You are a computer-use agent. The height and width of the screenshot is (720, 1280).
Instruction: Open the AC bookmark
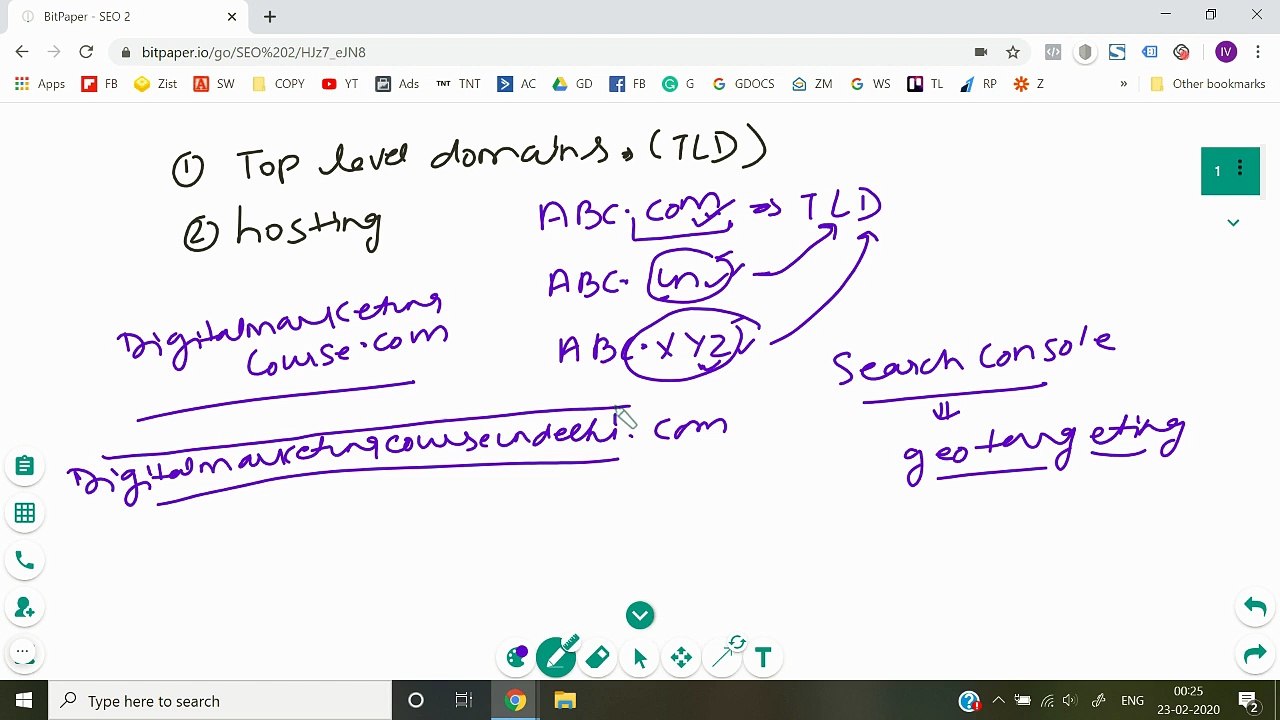tap(517, 84)
